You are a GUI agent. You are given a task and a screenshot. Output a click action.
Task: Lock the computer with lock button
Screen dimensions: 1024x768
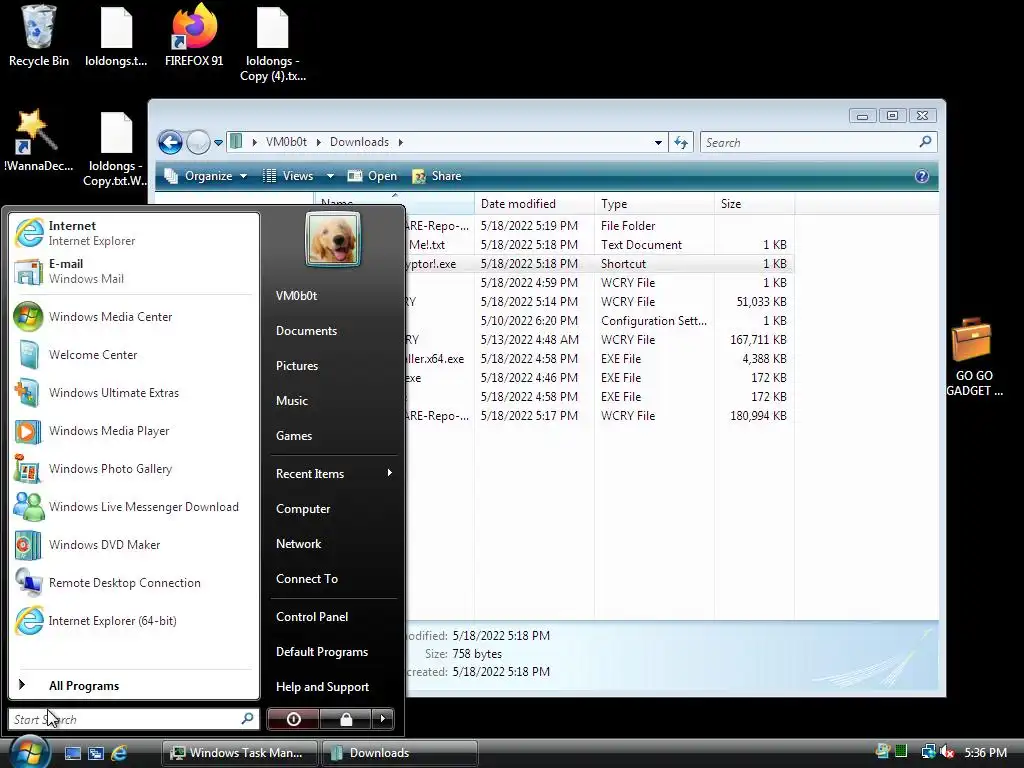click(x=345, y=719)
